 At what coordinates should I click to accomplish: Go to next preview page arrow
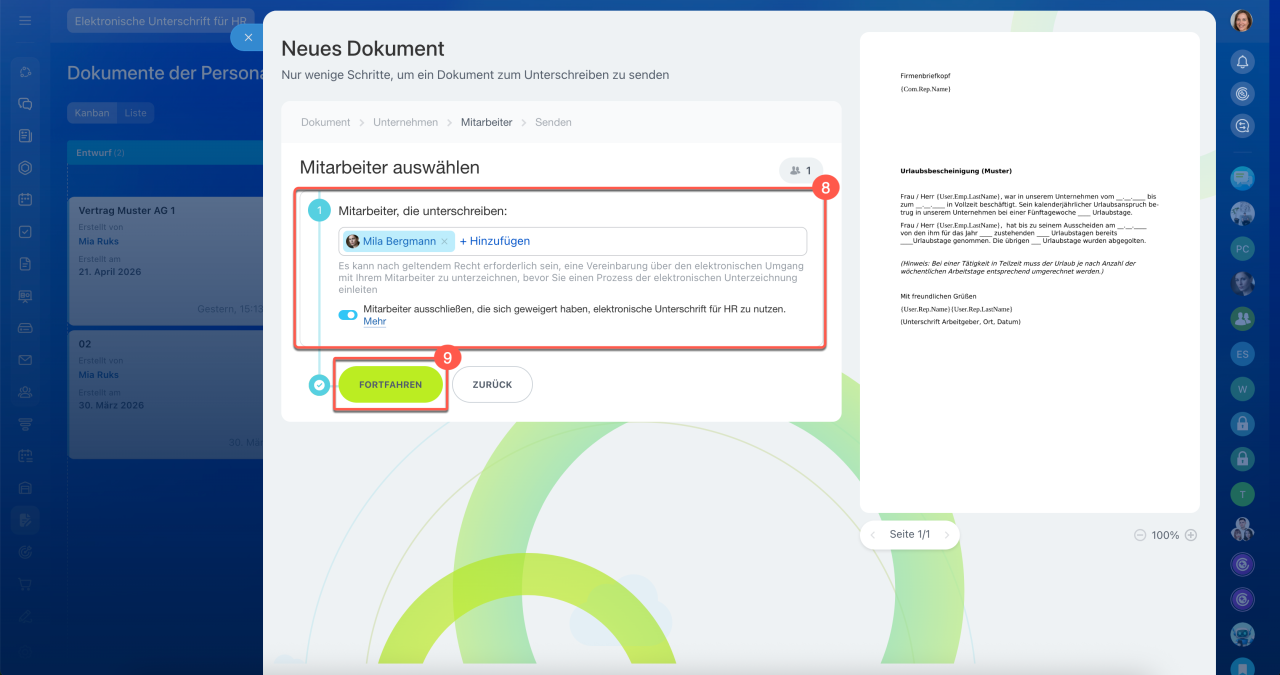coord(945,535)
